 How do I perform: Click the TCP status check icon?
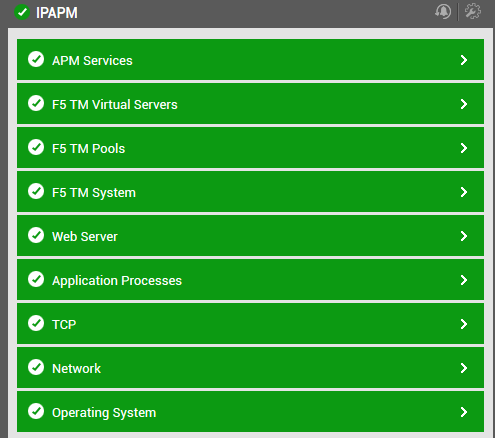[36, 323]
